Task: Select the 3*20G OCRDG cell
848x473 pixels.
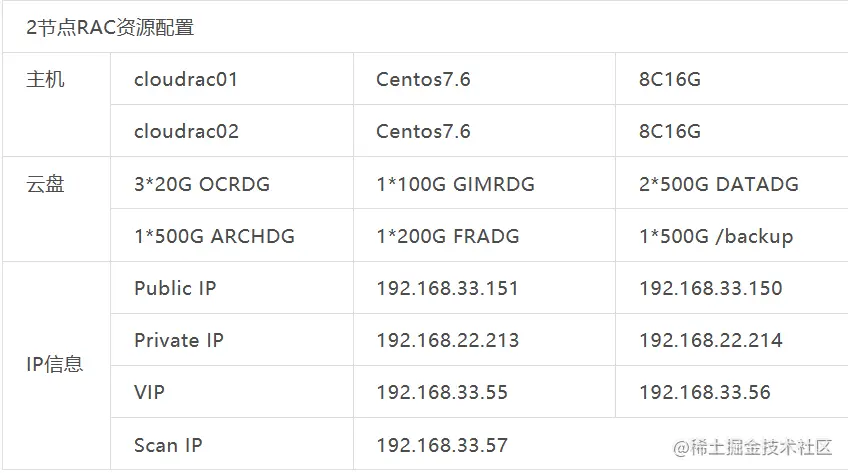Action: (x=232, y=183)
